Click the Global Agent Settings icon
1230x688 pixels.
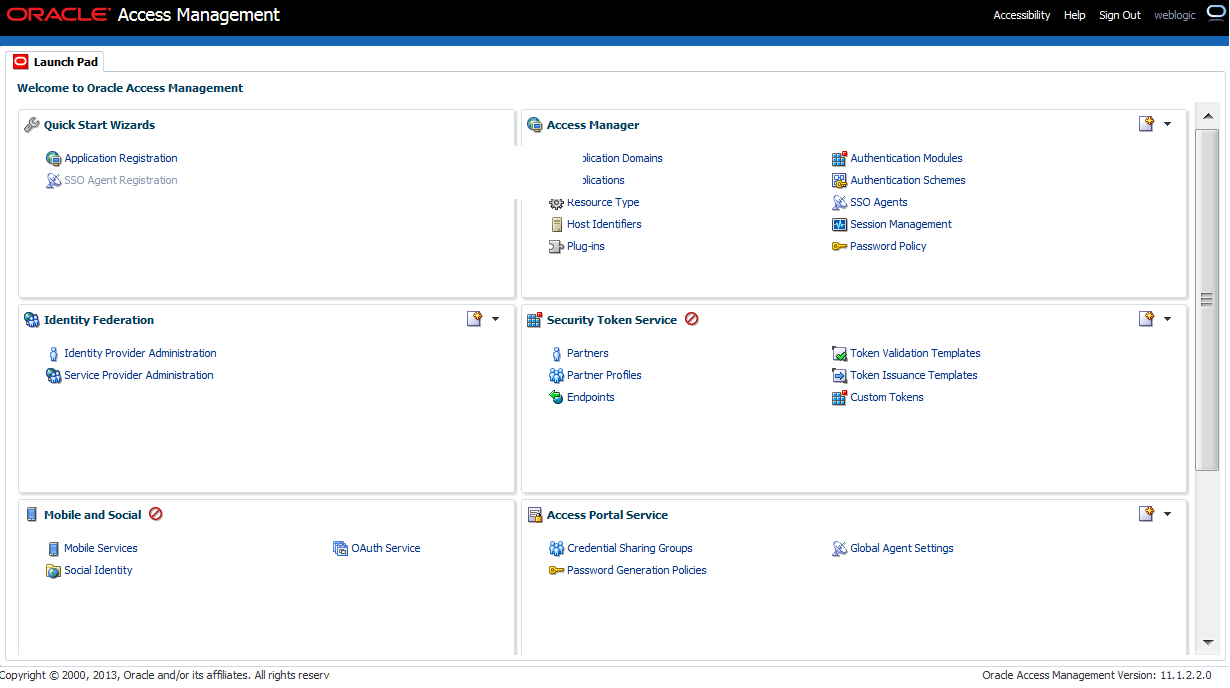pyautogui.click(x=840, y=549)
